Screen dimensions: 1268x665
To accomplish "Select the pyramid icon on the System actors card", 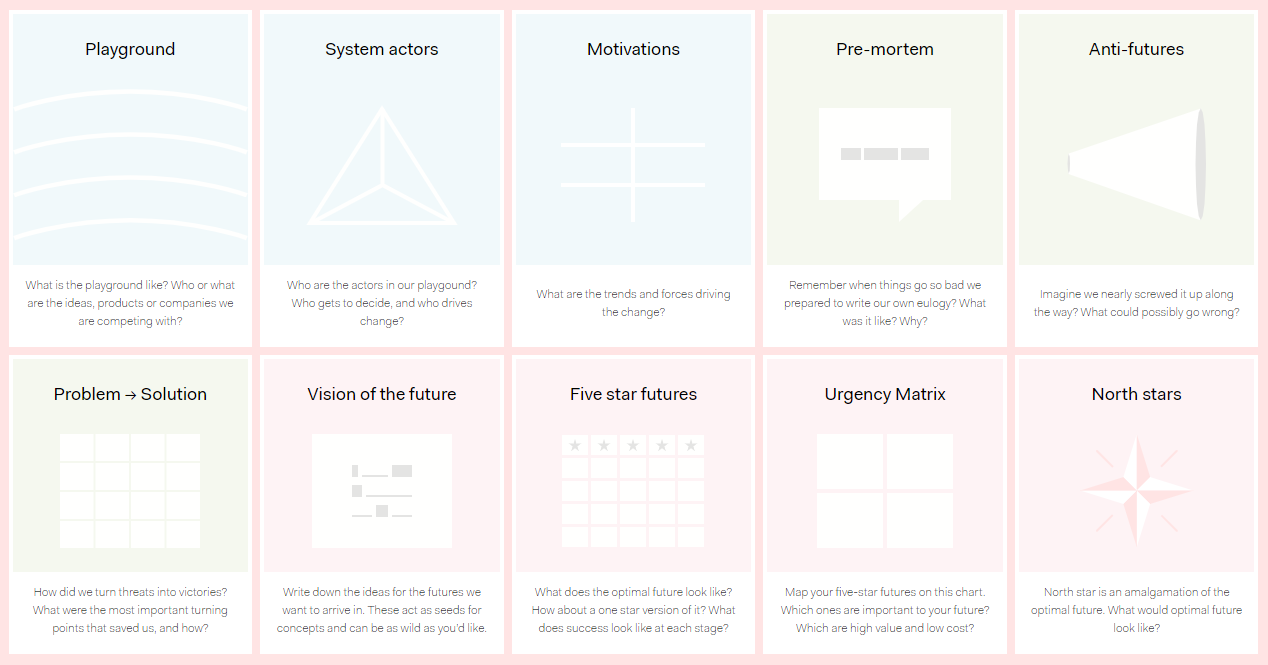I will [x=381, y=170].
